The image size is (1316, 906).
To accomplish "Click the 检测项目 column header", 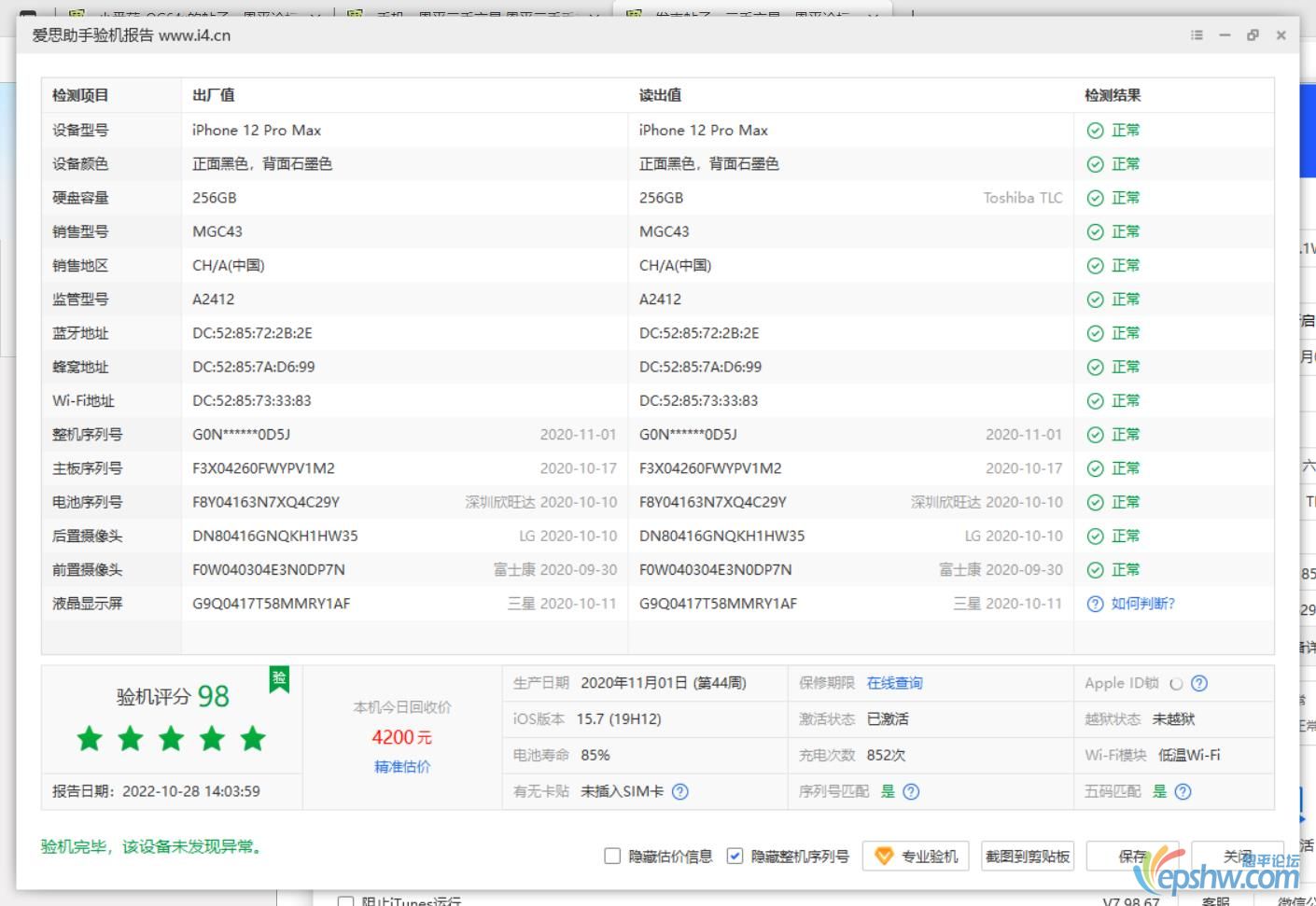I will [x=80, y=95].
